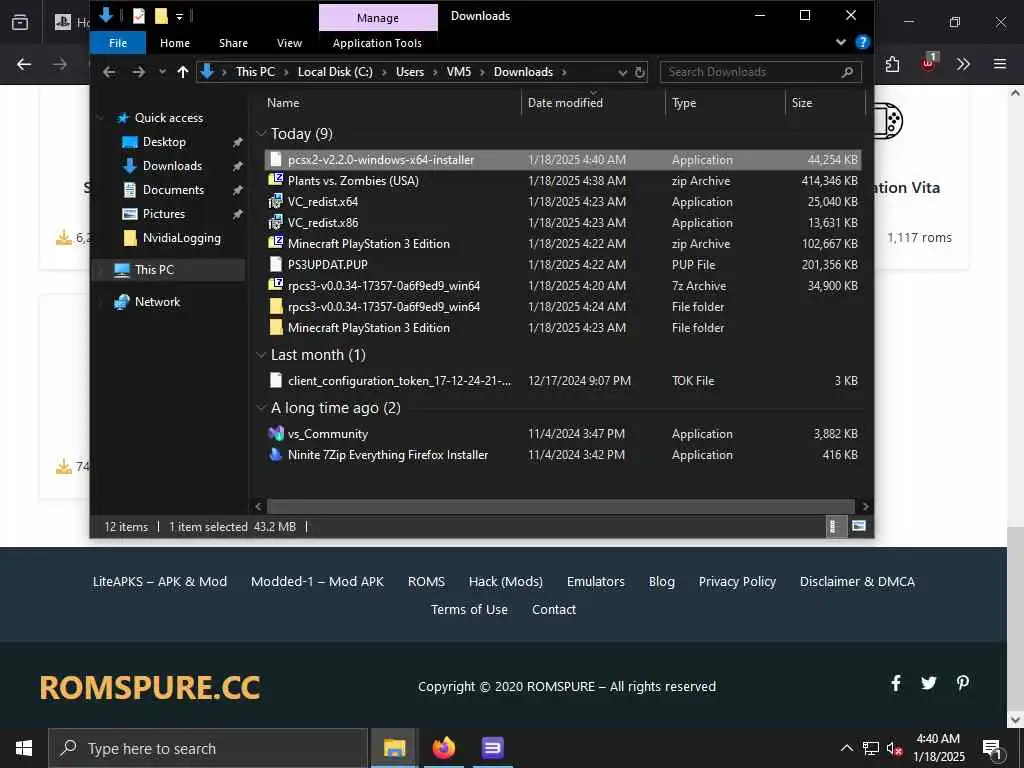Open the browser hamburger menu
The height and width of the screenshot is (768, 1024).
pyautogui.click(x=1000, y=64)
